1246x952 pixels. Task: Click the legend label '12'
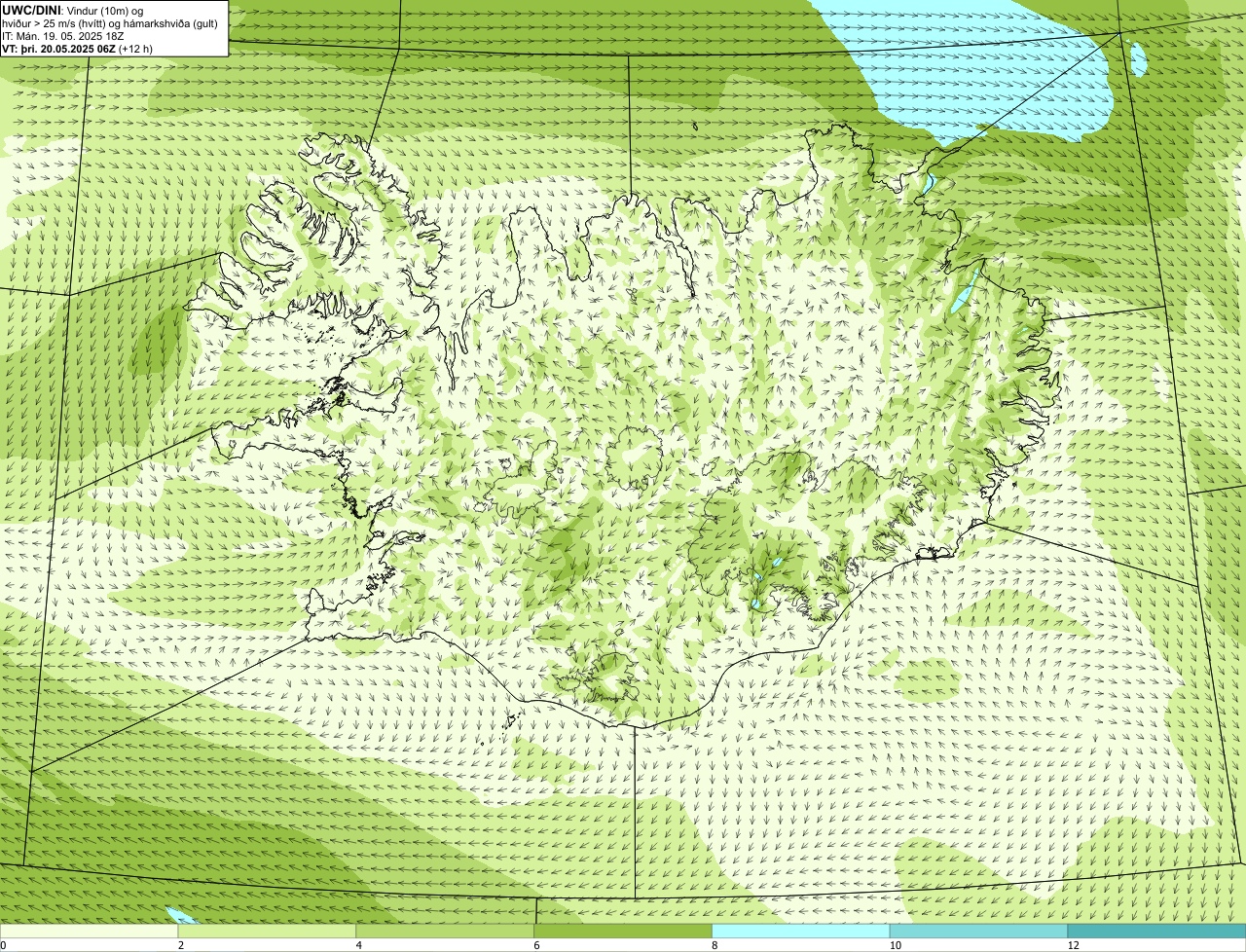point(1073,945)
